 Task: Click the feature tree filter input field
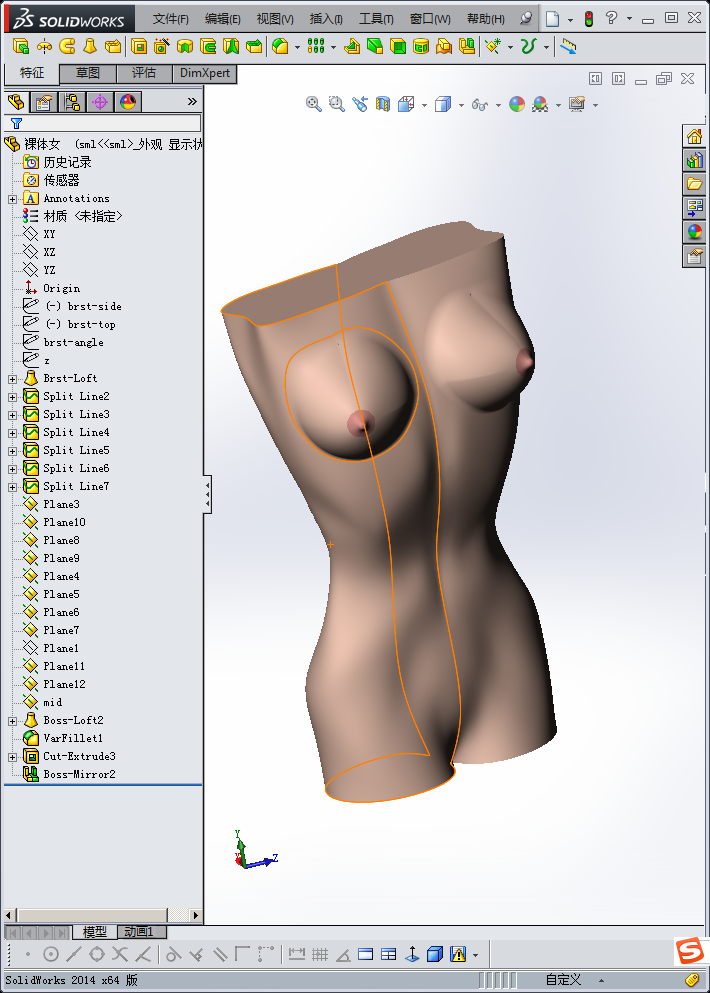103,123
